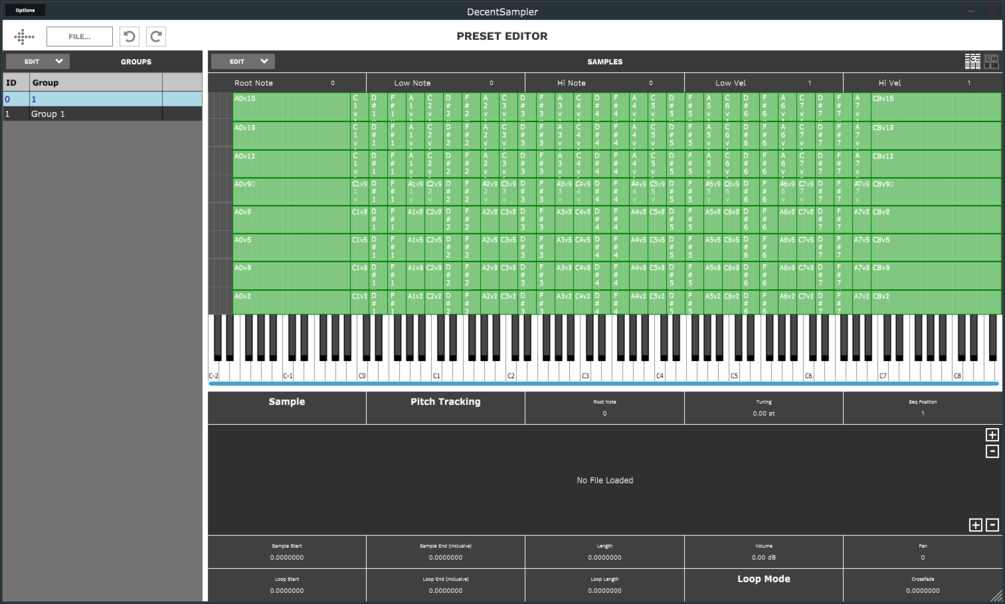
Task: Select the A0v15 sample zone
Action: [x=292, y=106]
